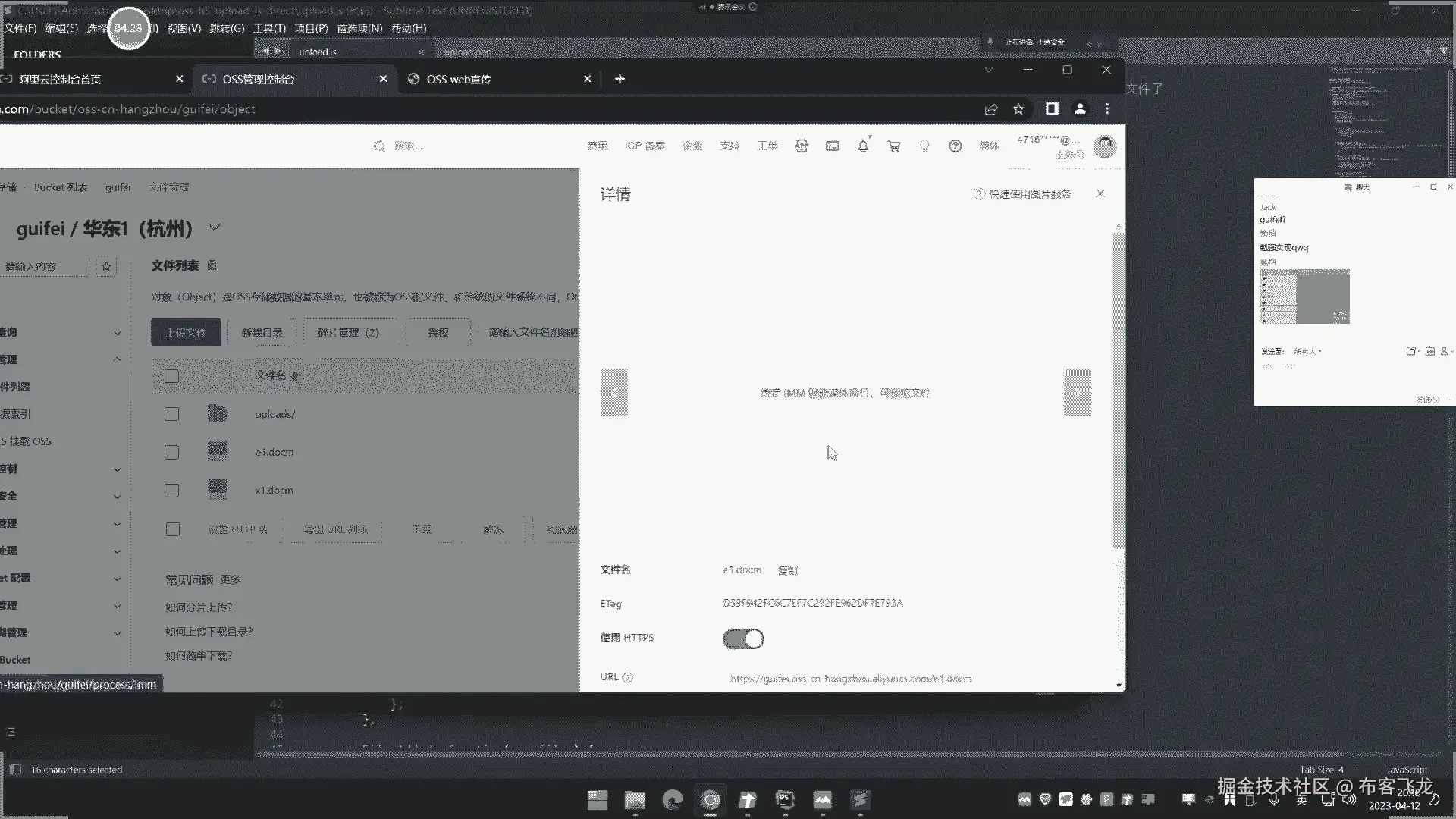Check the box for uploads/ folder

[x=172, y=414]
